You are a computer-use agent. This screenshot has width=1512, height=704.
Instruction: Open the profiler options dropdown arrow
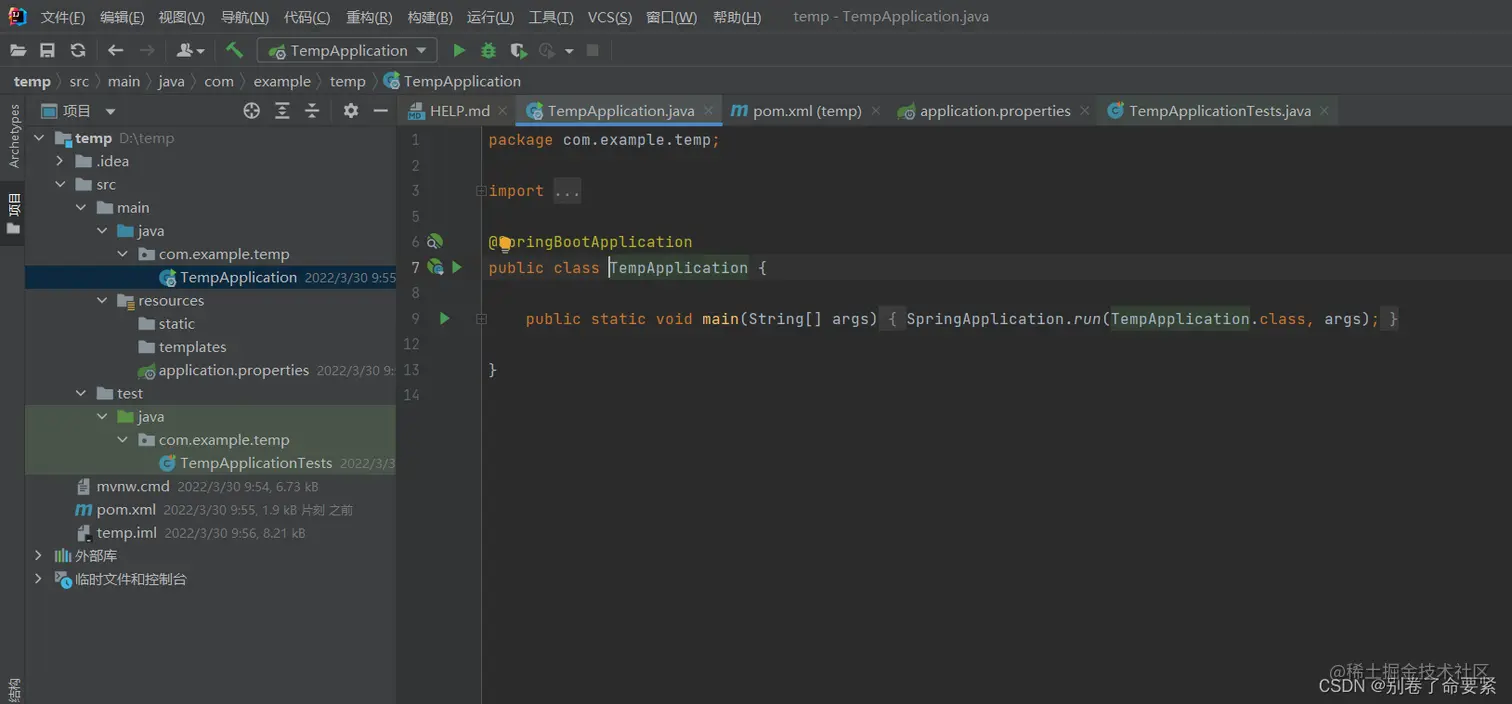[569, 50]
